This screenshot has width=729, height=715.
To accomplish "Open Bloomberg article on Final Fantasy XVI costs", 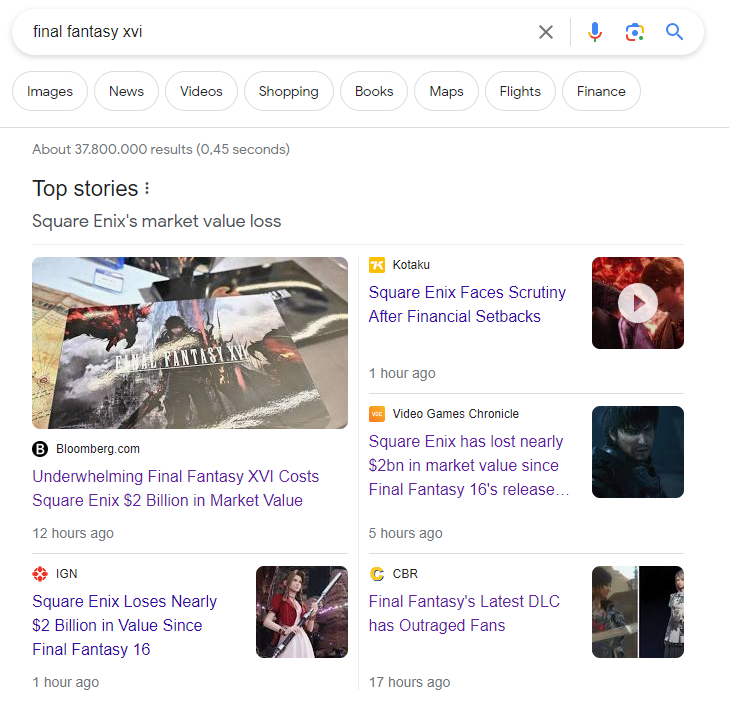I will [x=175, y=489].
